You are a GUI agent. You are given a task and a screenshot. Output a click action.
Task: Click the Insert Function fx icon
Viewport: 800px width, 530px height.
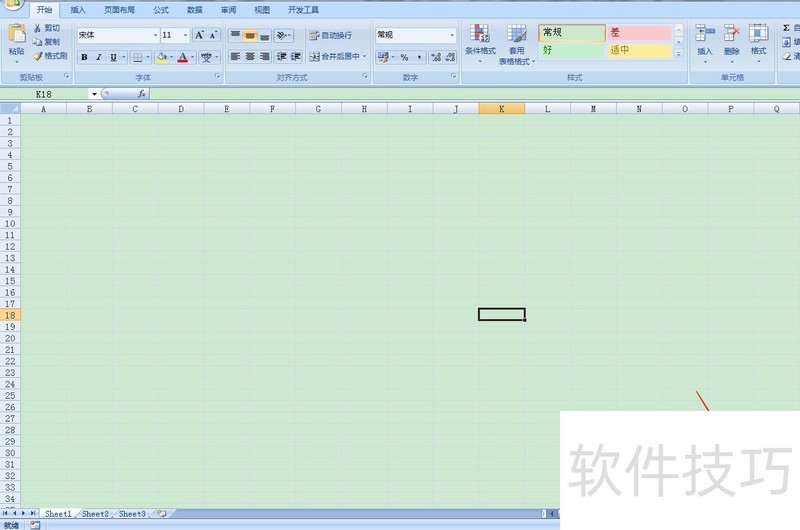tap(142, 93)
